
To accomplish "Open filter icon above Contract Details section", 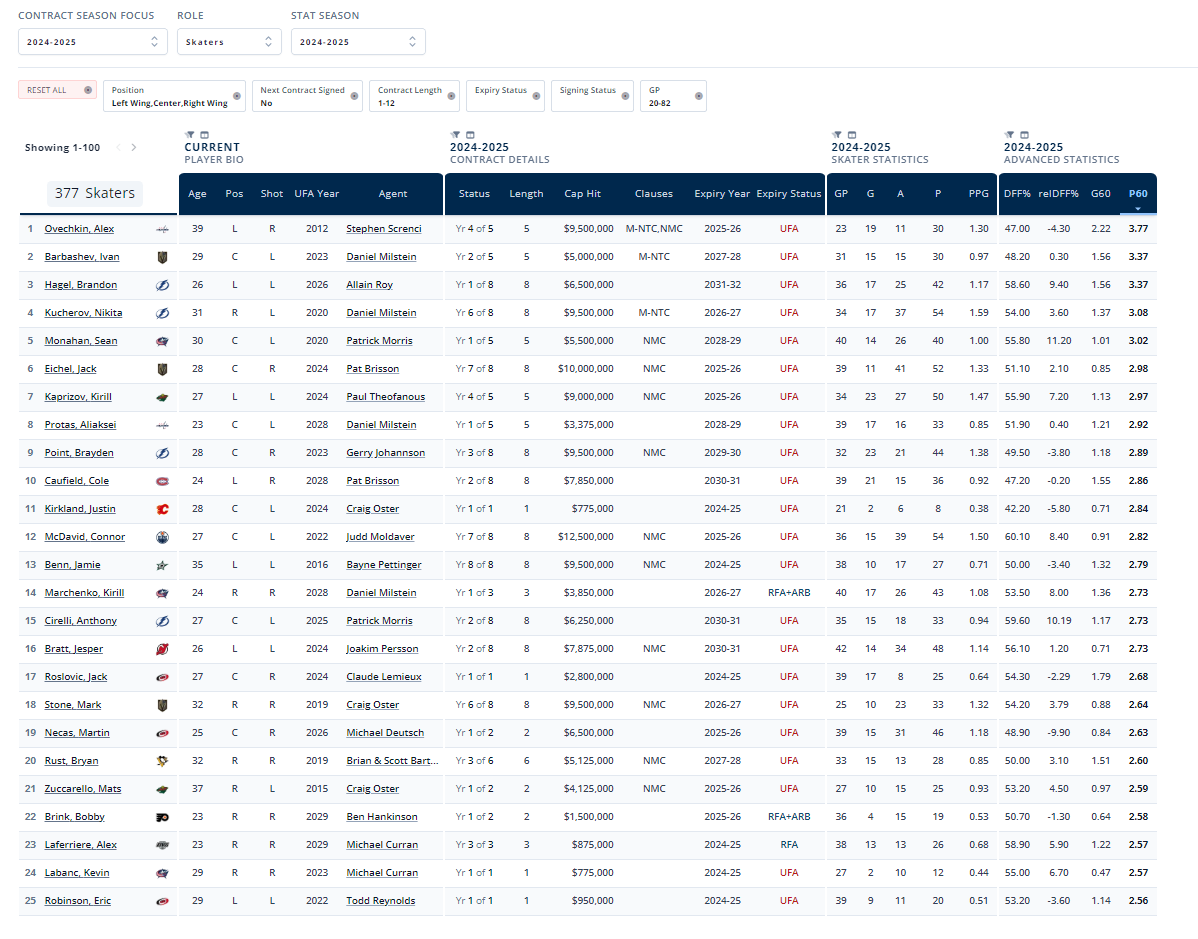I will tap(454, 135).
